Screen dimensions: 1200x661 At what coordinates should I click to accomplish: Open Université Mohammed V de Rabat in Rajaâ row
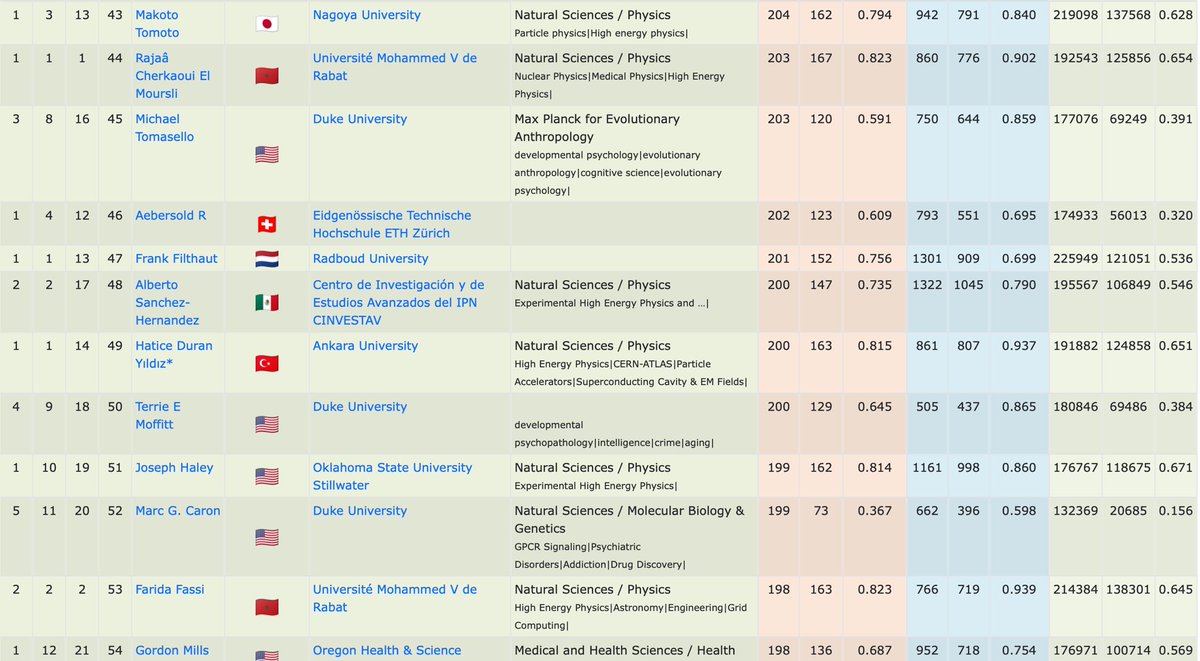pos(395,67)
